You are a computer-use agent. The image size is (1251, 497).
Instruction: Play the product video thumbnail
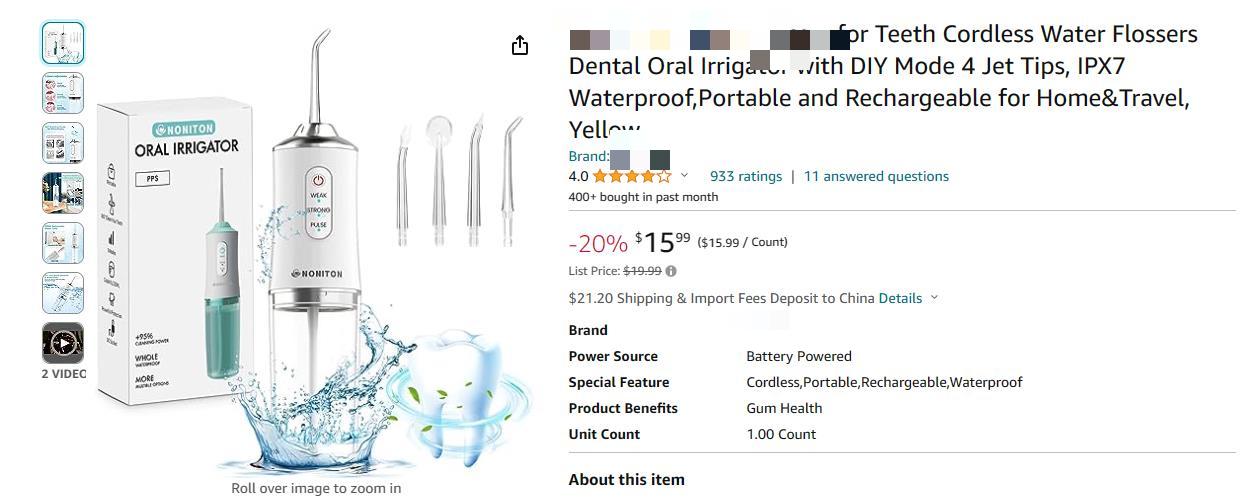click(63, 343)
